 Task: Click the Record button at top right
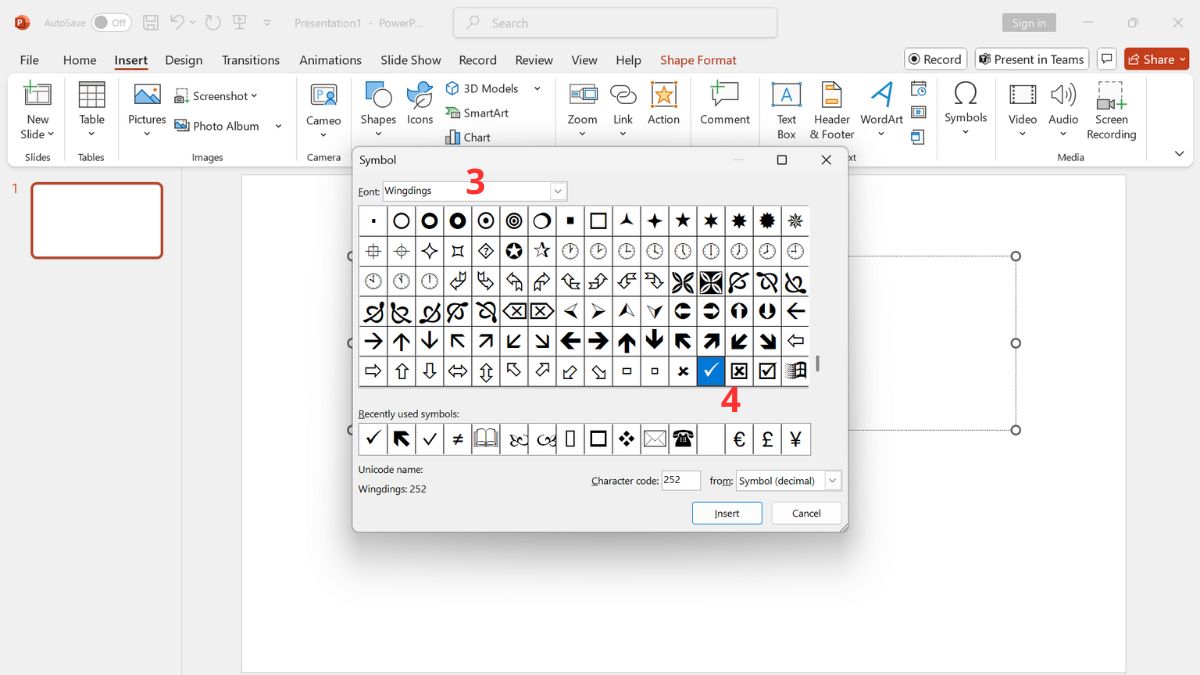[936, 59]
